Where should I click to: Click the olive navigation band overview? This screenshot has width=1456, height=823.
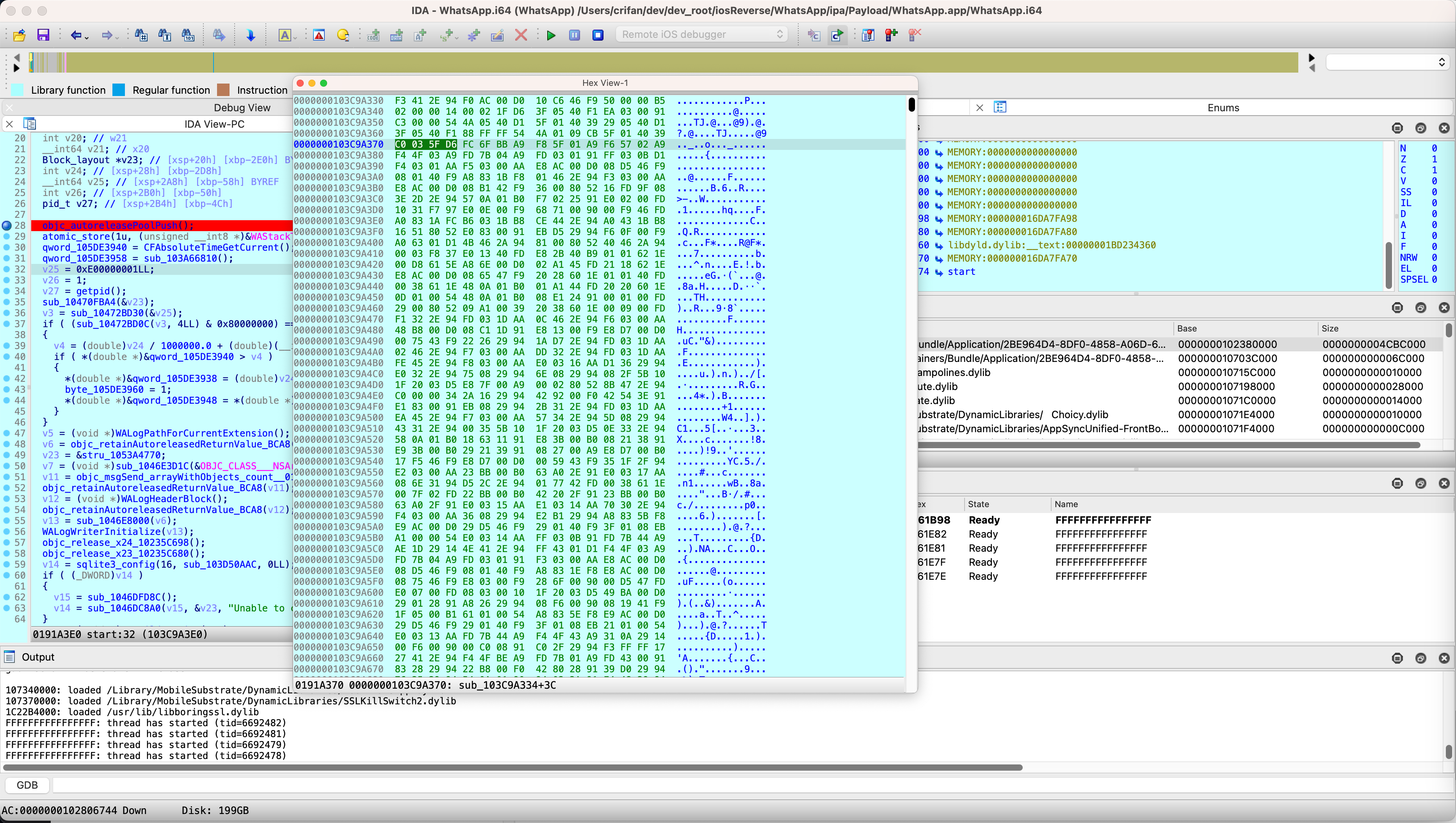(x=664, y=62)
